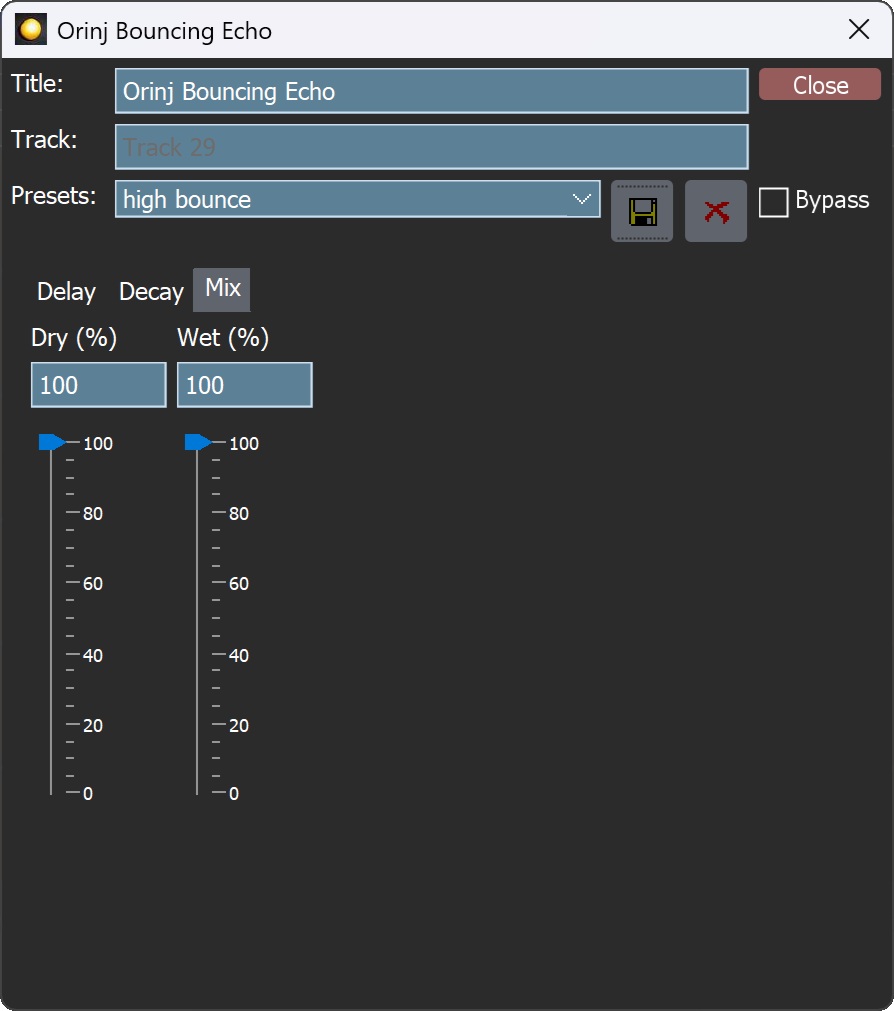The height and width of the screenshot is (1011, 894).
Task: Select the Mix tab
Action: tap(222, 289)
